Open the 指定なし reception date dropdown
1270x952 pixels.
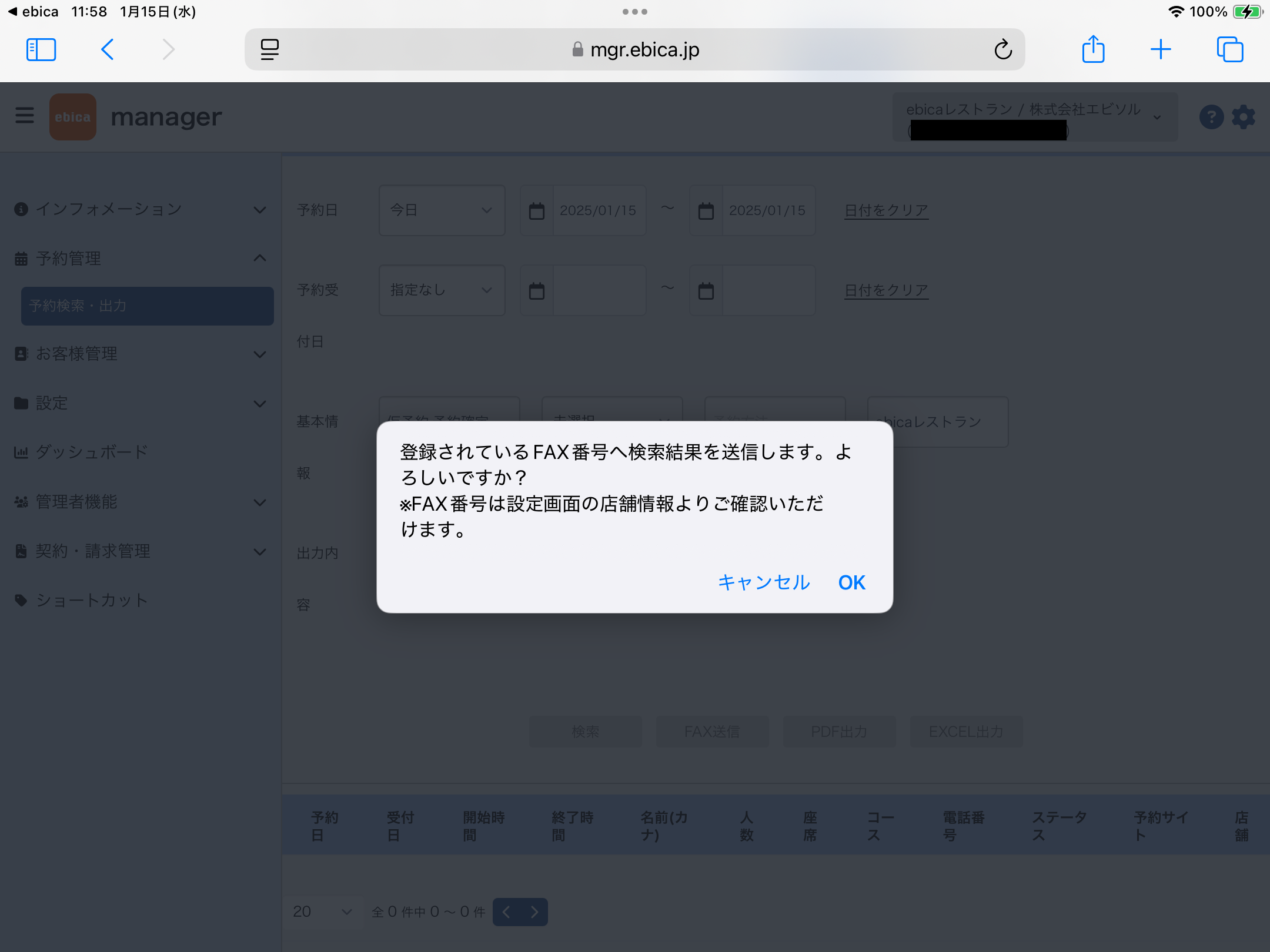(x=442, y=290)
